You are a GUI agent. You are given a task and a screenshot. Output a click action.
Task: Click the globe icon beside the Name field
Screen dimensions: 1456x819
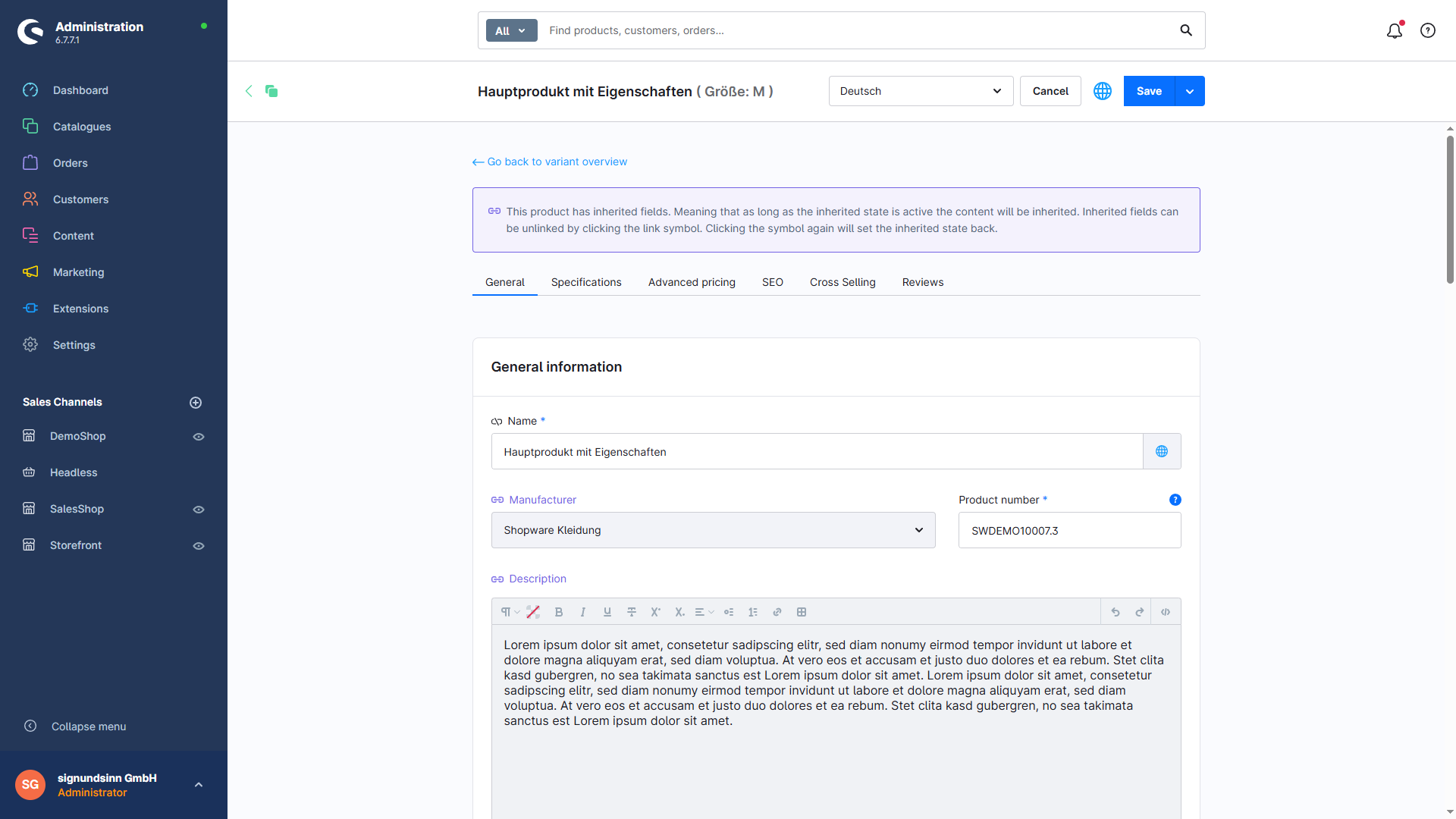(x=1162, y=451)
